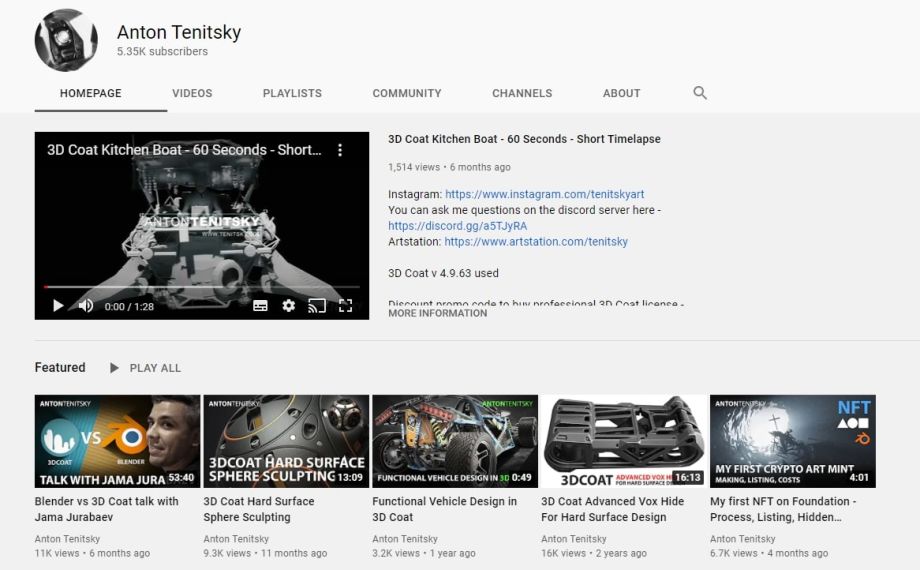The width and height of the screenshot is (920, 570).
Task: Open Blender vs 3D Coat talk thumbnail
Action: 117,441
